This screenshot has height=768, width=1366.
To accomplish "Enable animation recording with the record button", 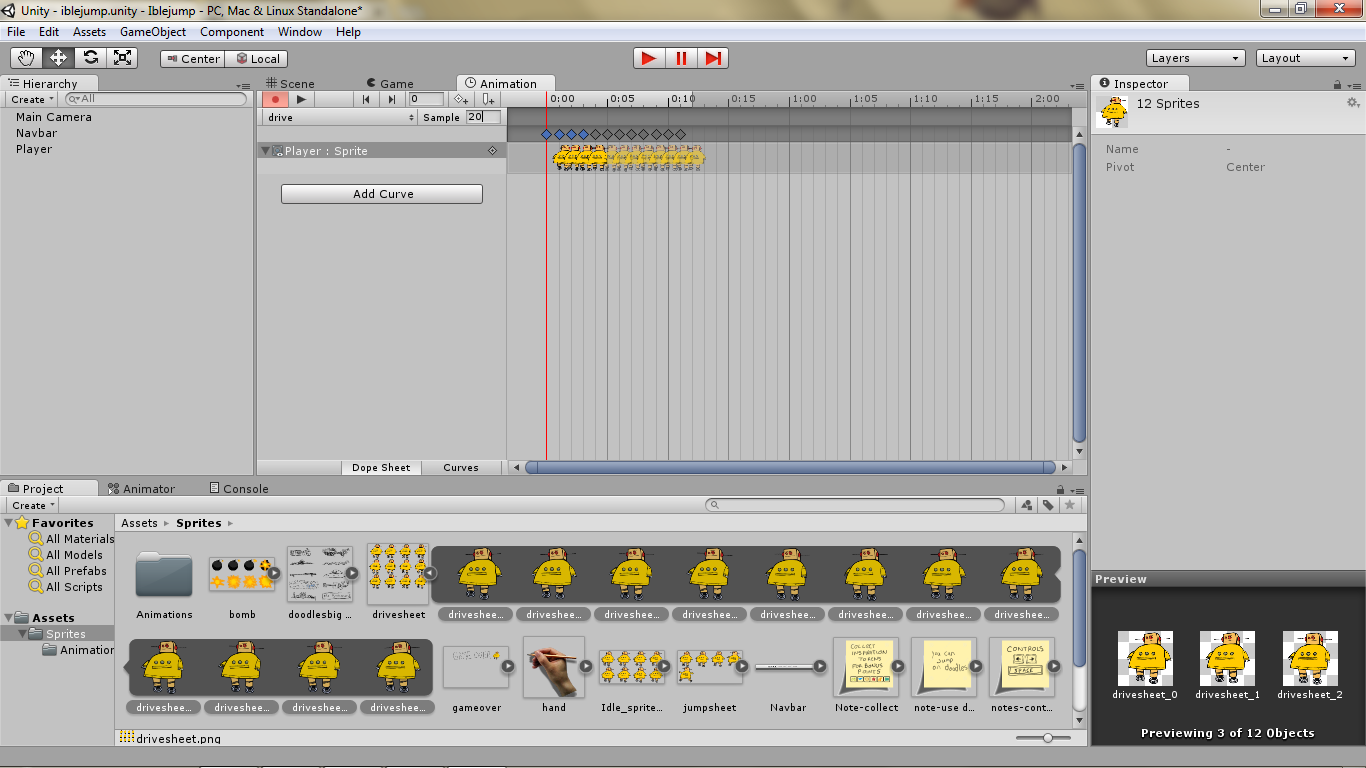I will (x=276, y=99).
